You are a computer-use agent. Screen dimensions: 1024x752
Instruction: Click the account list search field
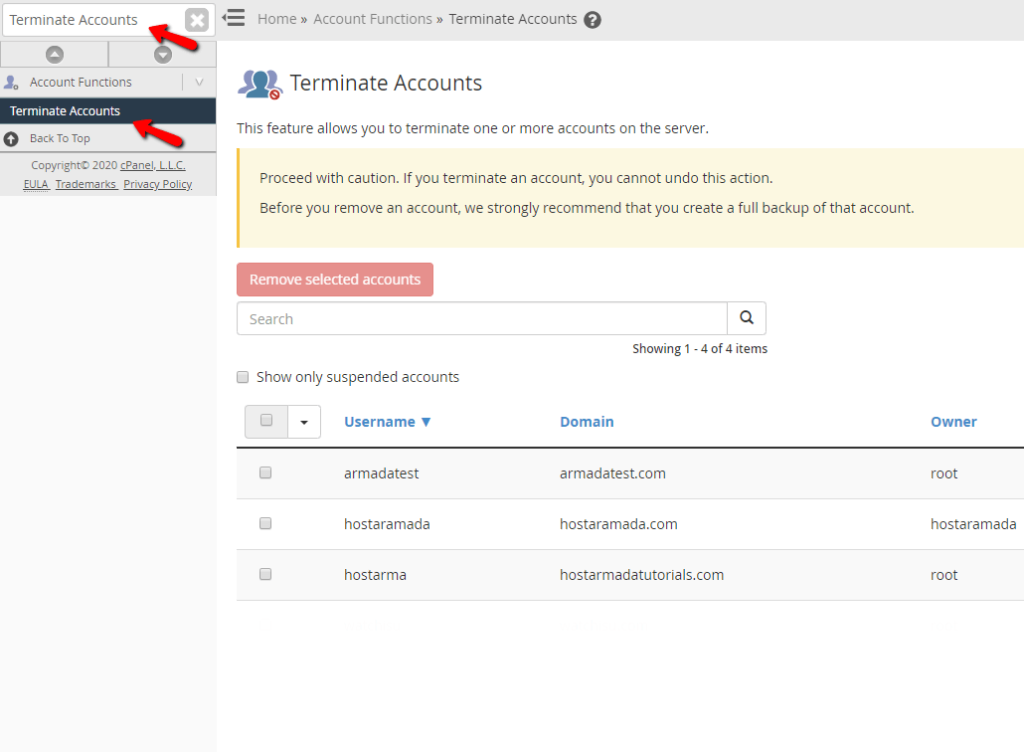(x=480, y=318)
